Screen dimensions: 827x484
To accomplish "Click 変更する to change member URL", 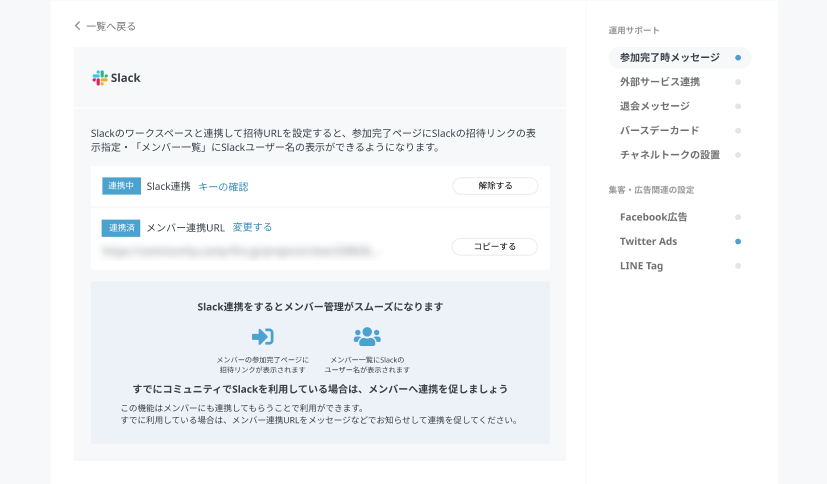I will point(252,227).
